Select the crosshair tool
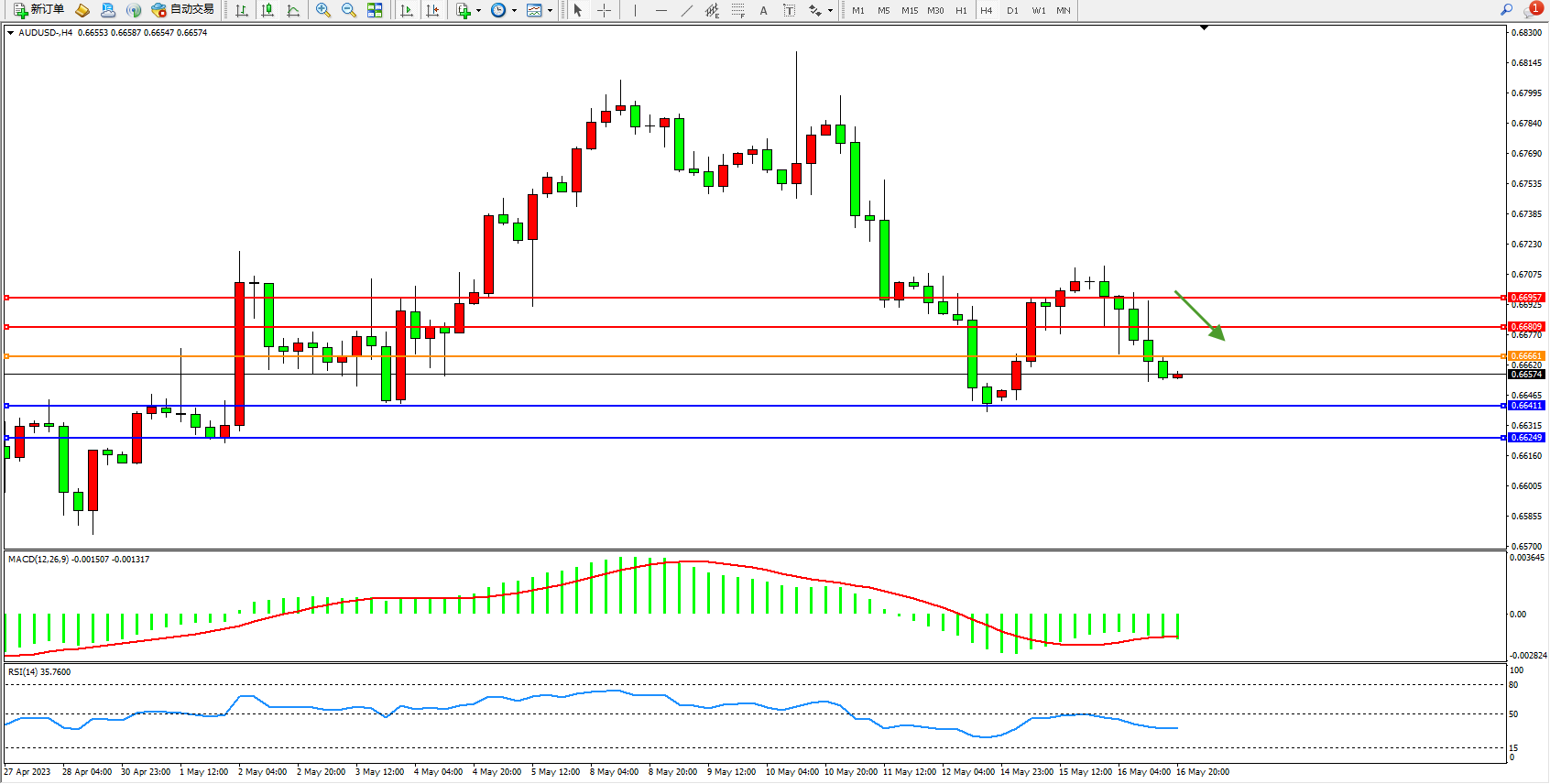This screenshot has height=784, width=1550. tap(605, 10)
